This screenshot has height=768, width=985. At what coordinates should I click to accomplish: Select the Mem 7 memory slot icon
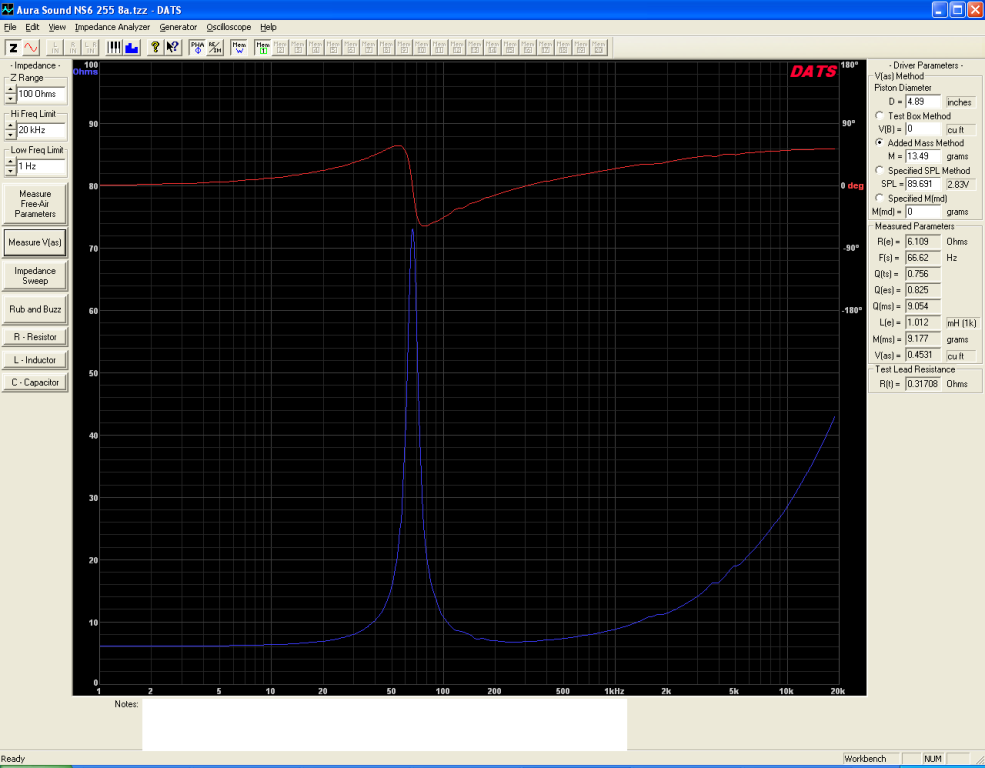[368, 48]
